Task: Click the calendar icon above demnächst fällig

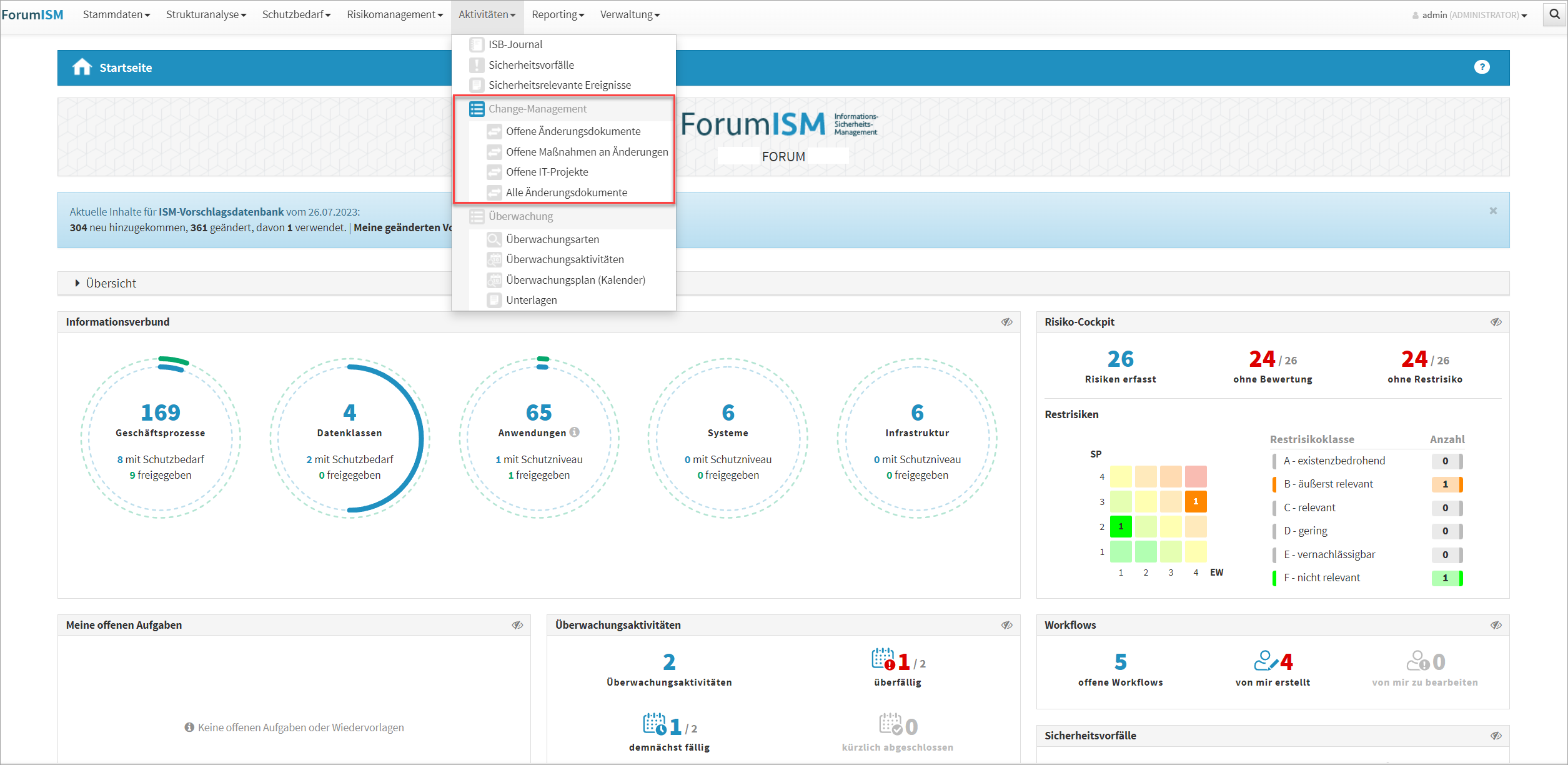Action: pos(655,724)
